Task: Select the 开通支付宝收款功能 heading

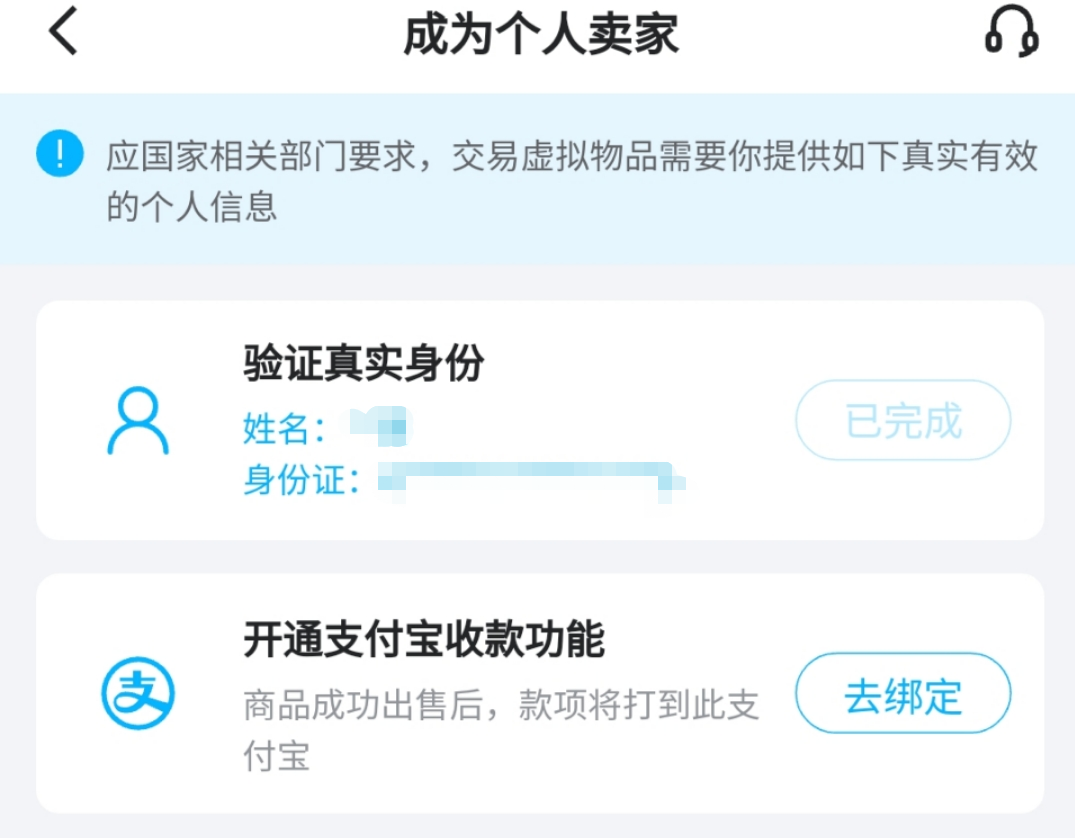Action: pos(423,639)
